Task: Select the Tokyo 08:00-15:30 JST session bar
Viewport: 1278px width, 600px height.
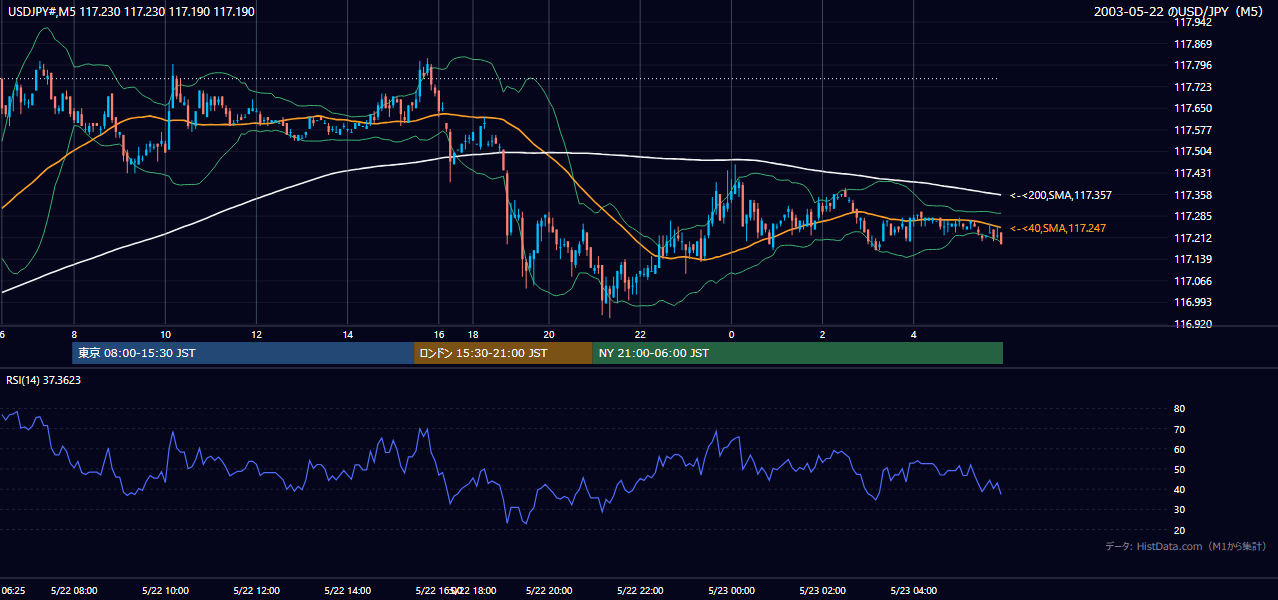Action: [x=243, y=353]
